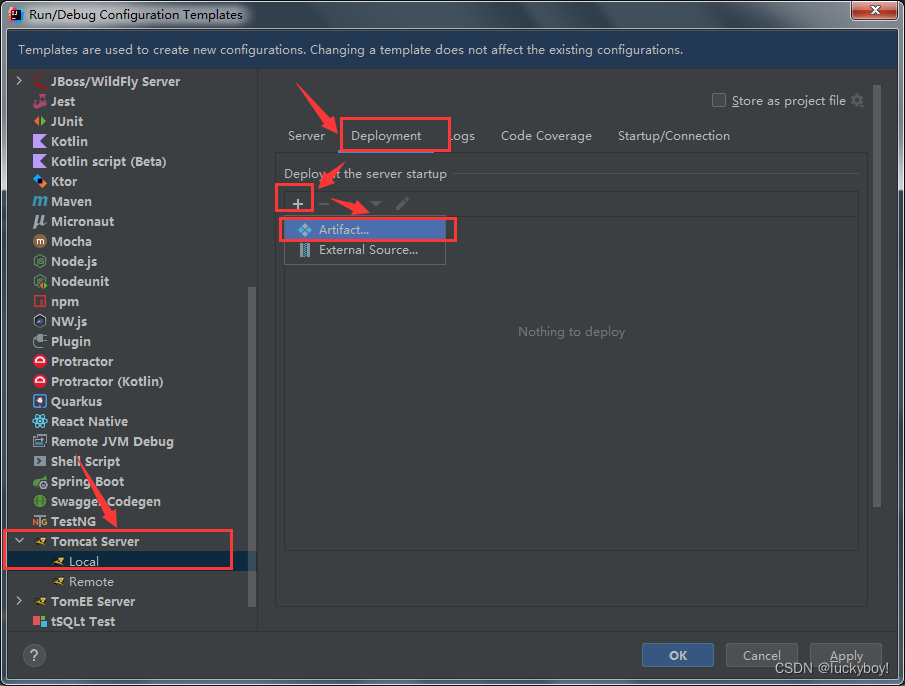The height and width of the screenshot is (686, 905).
Task: Click the Ktor template icon
Action: coord(40,181)
